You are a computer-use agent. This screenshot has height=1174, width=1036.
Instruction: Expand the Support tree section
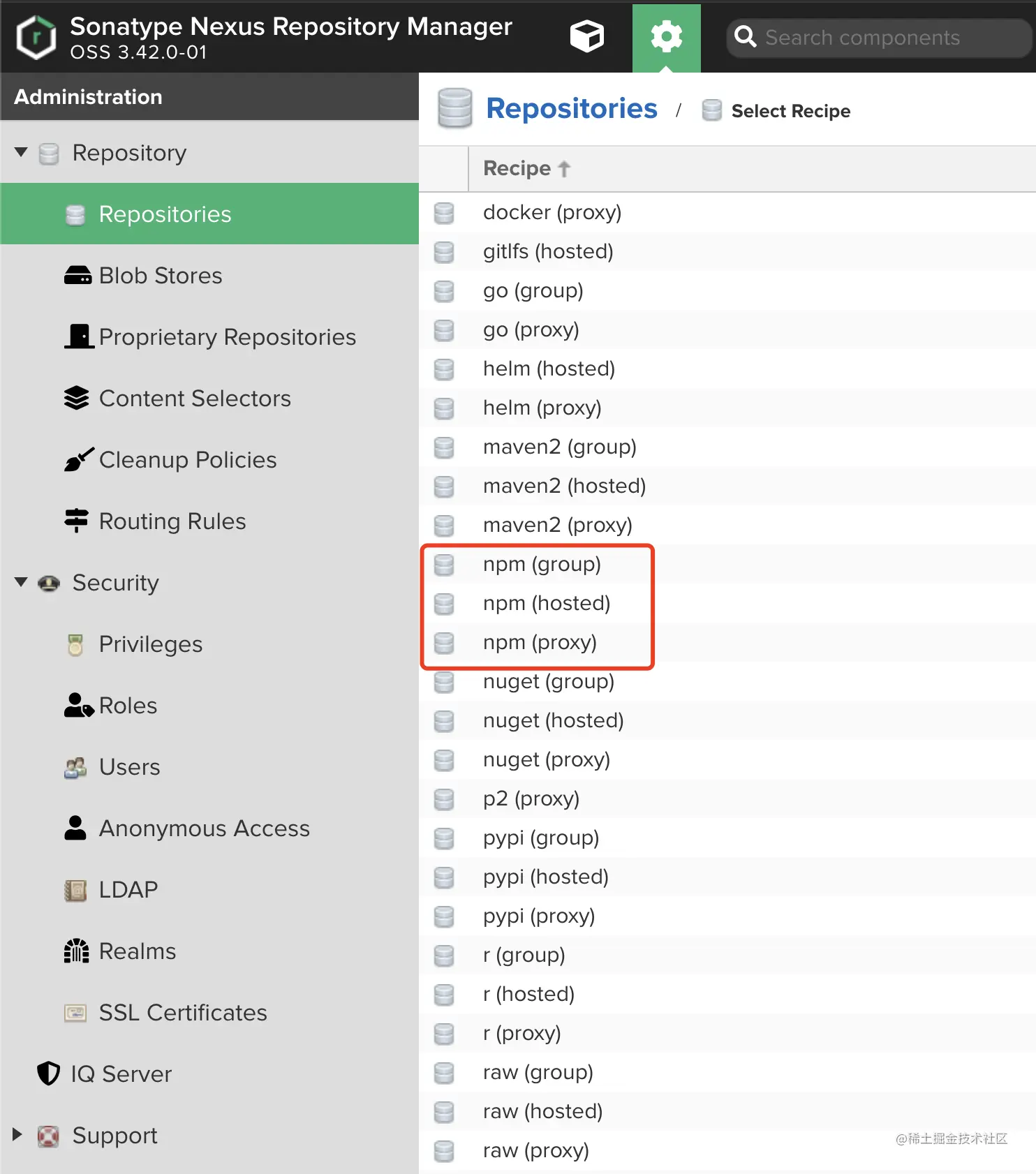pos(18,1135)
